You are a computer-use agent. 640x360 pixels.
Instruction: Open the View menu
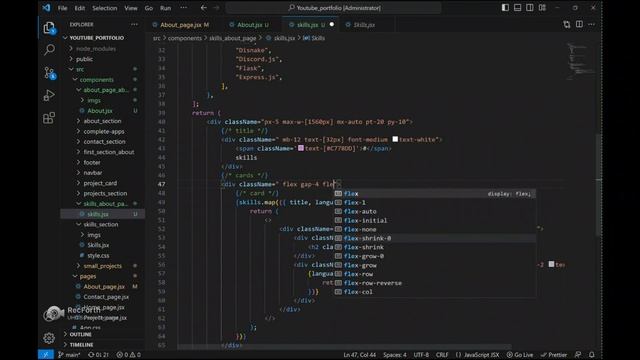[131, 8]
